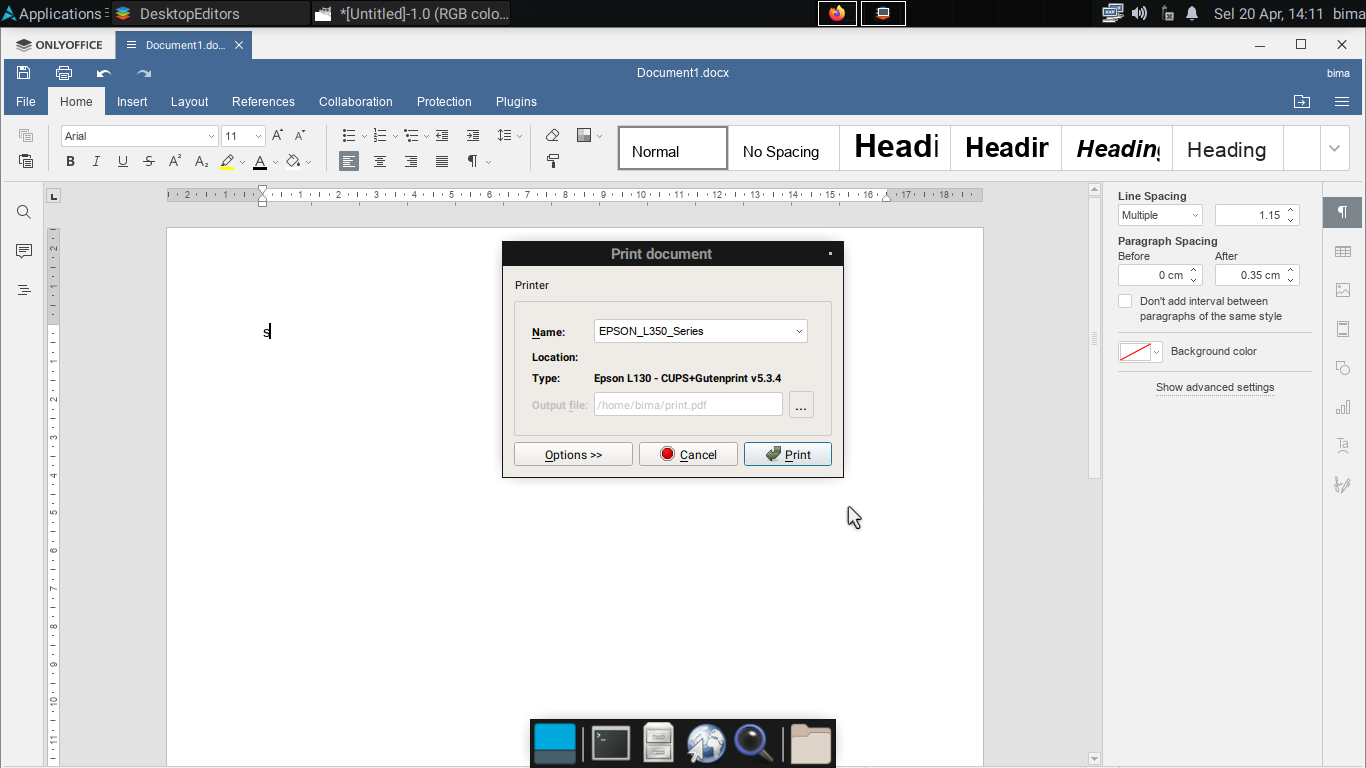
Task: Justify the paragraph text
Action: tap(442, 161)
